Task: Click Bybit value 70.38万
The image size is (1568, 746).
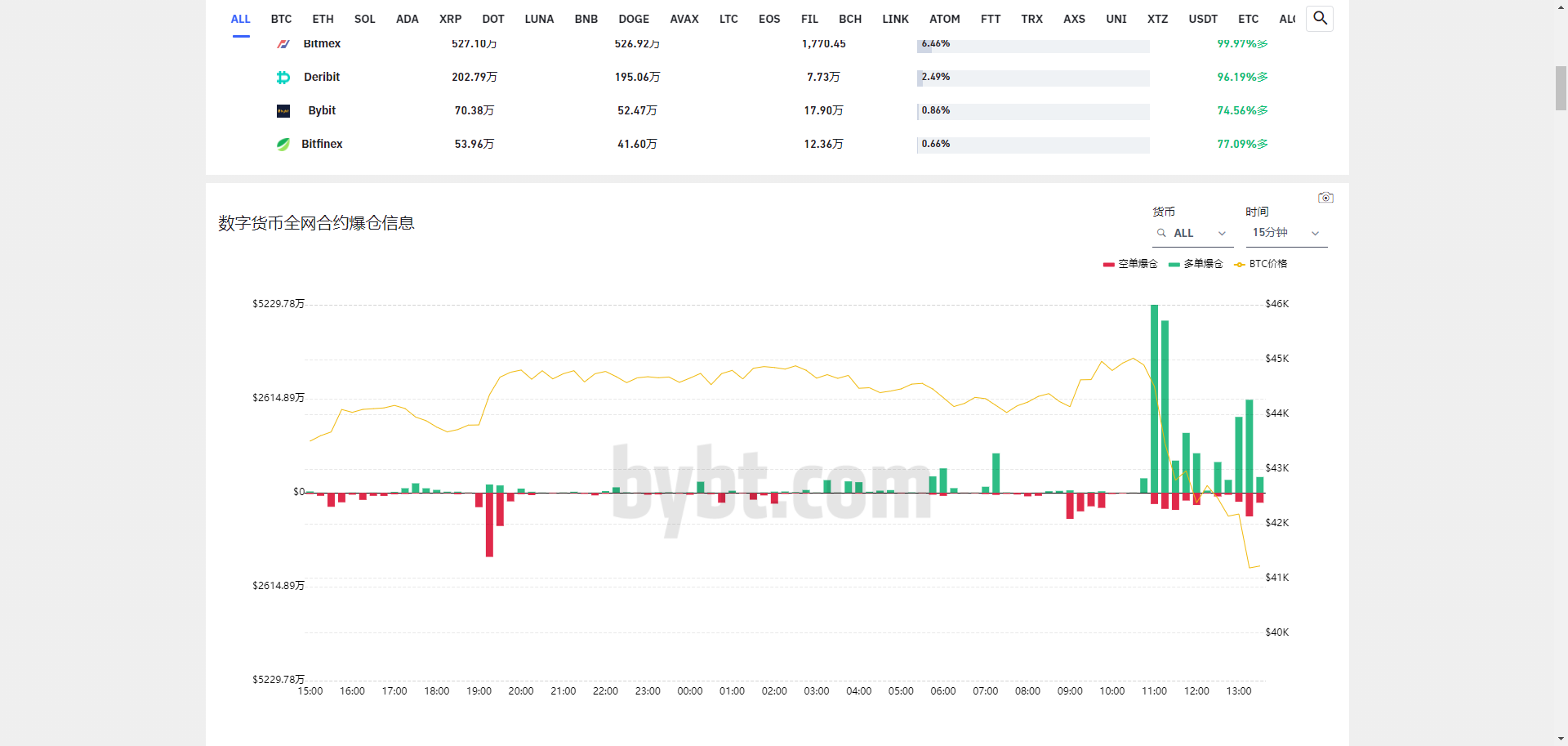Action: (474, 110)
